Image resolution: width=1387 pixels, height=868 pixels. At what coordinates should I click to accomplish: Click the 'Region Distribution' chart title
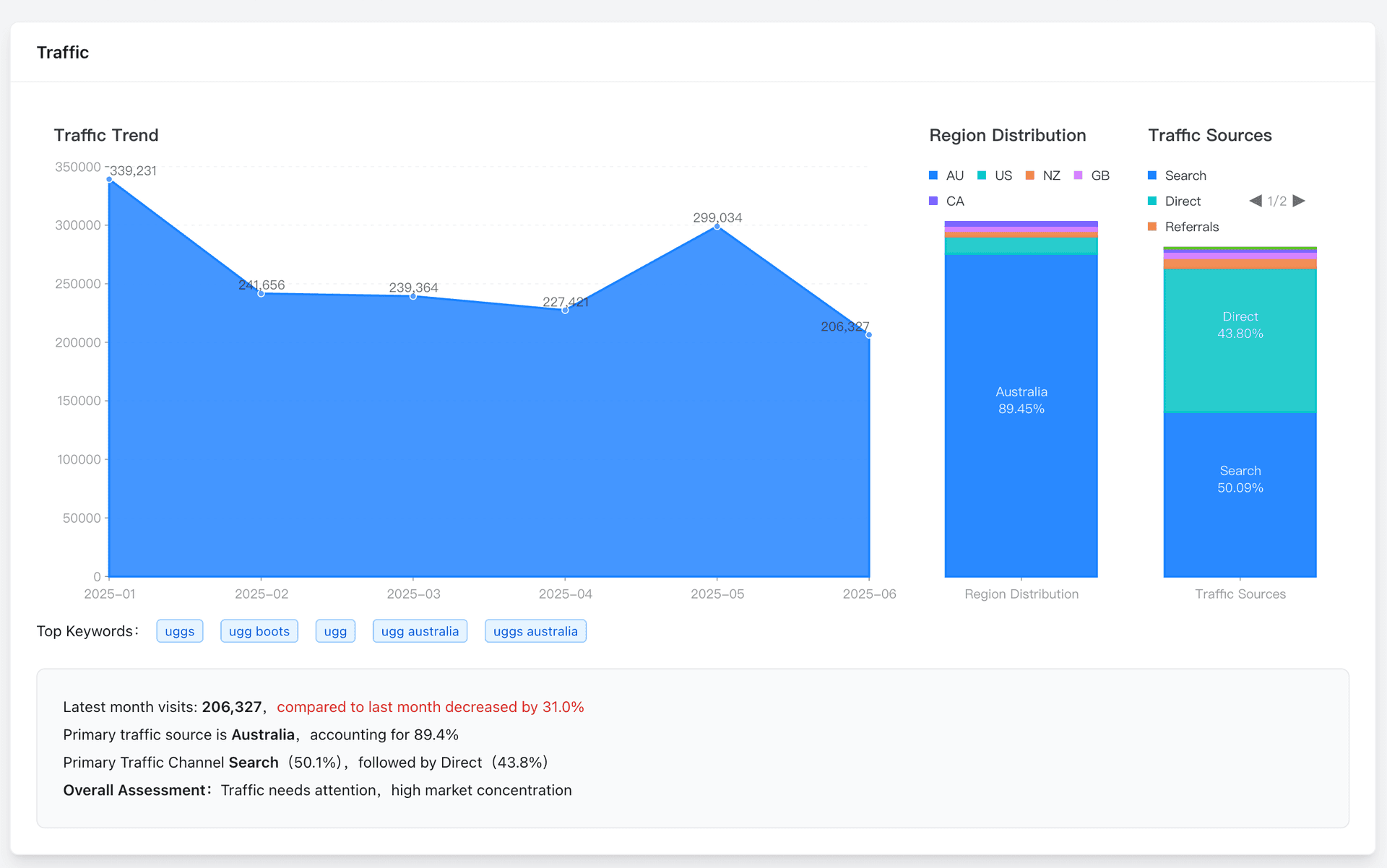pyautogui.click(x=1008, y=135)
